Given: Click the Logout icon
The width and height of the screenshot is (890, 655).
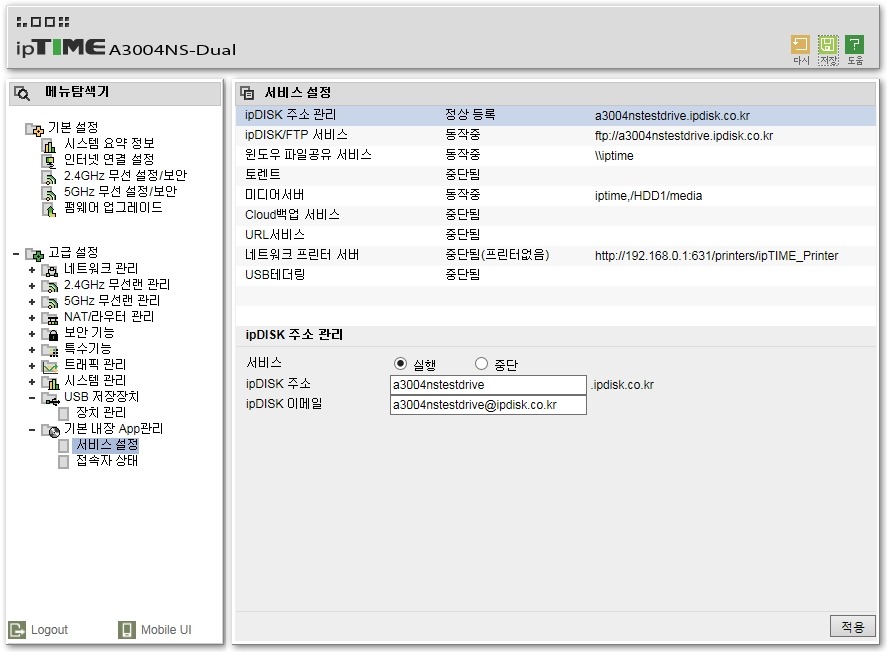Looking at the screenshot, I should tap(17, 629).
